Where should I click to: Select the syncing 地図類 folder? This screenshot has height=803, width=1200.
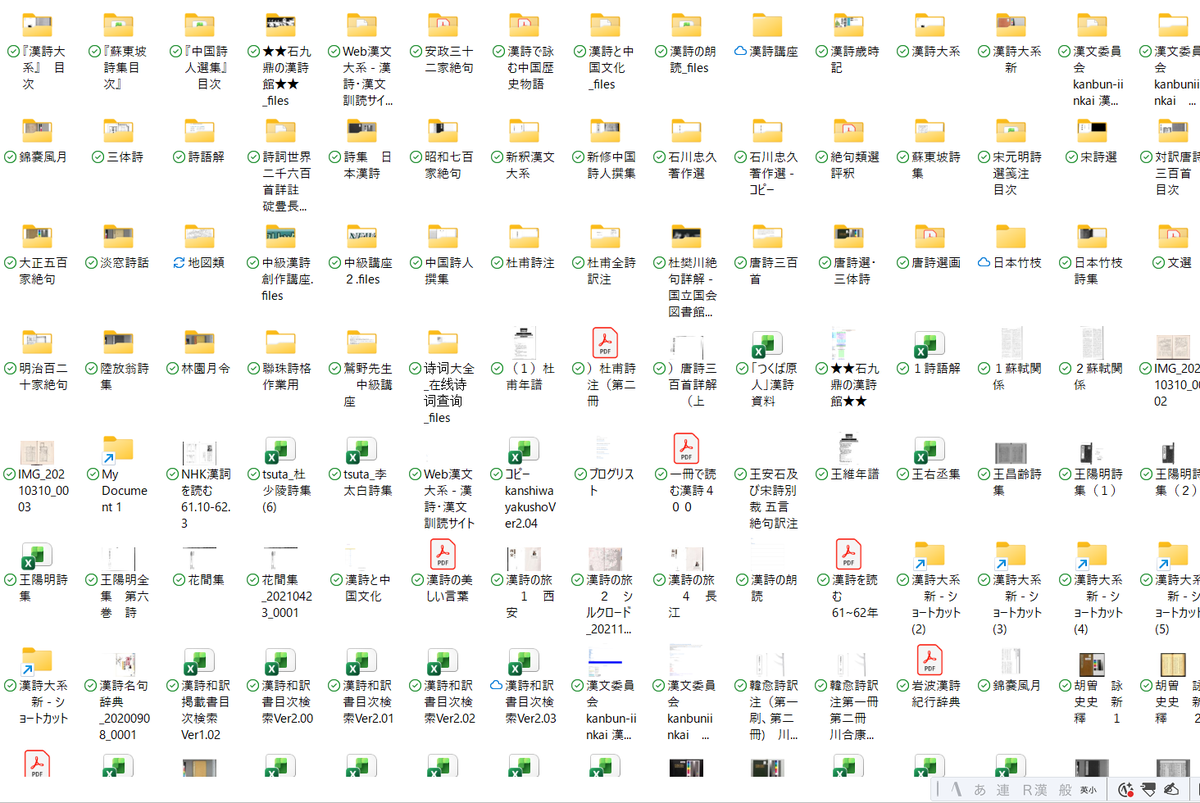tap(200, 236)
